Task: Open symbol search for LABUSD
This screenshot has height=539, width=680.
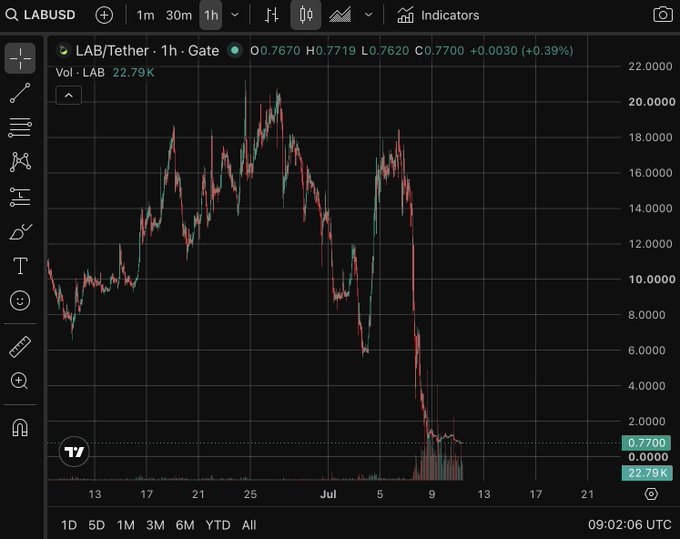Action: (x=40, y=15)
